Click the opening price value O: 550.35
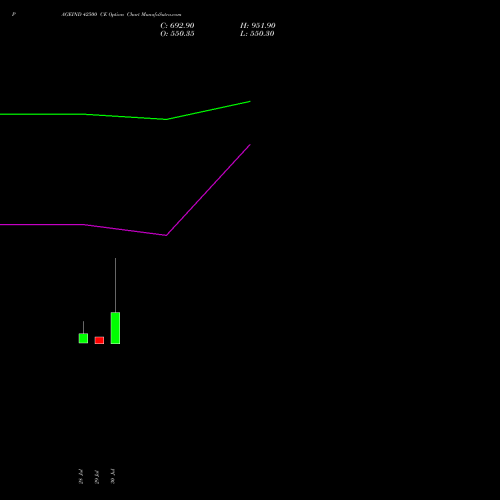500x500 pixels. 177,34
